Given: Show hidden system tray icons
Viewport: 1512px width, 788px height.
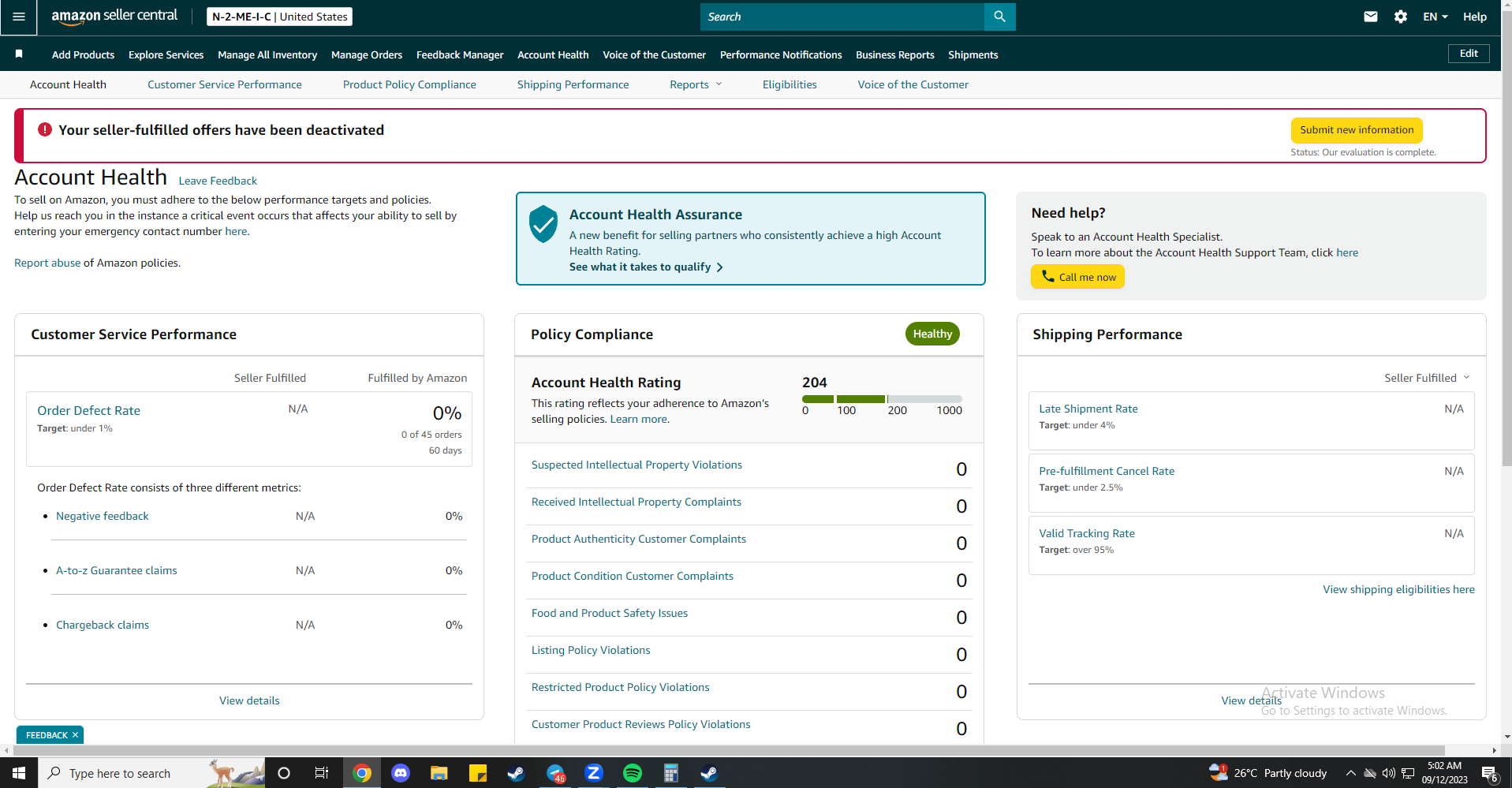Looking at the screenshot, I should point(1350,773).
